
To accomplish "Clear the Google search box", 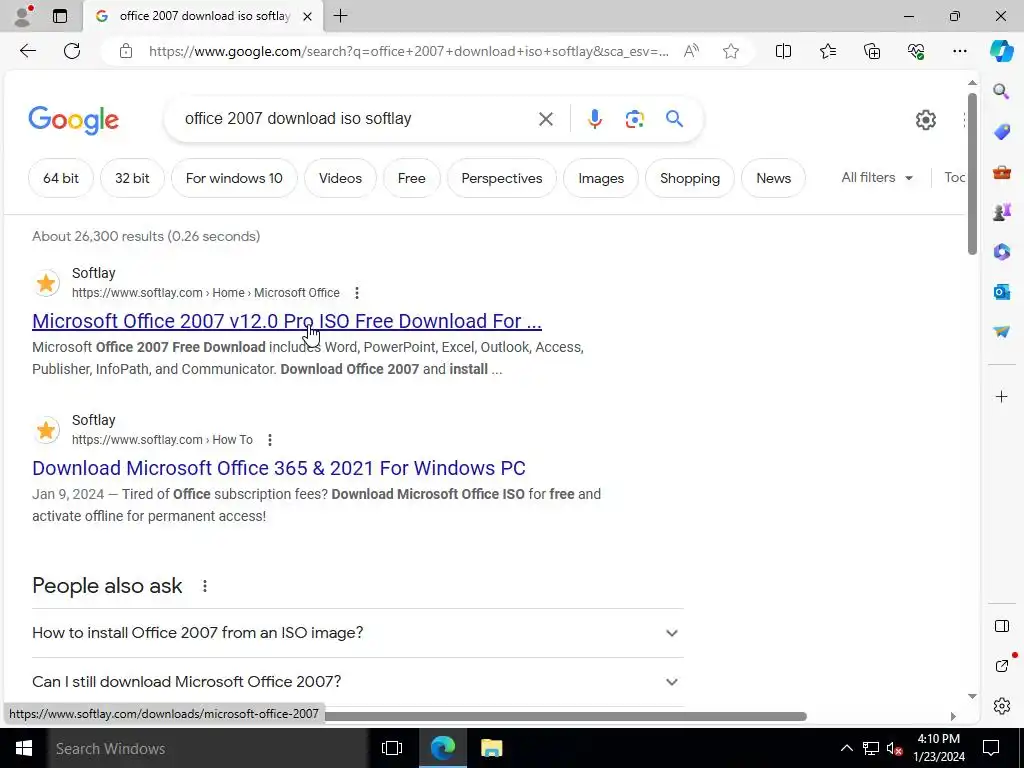I will pyautogui.click(x=545, y=119).
